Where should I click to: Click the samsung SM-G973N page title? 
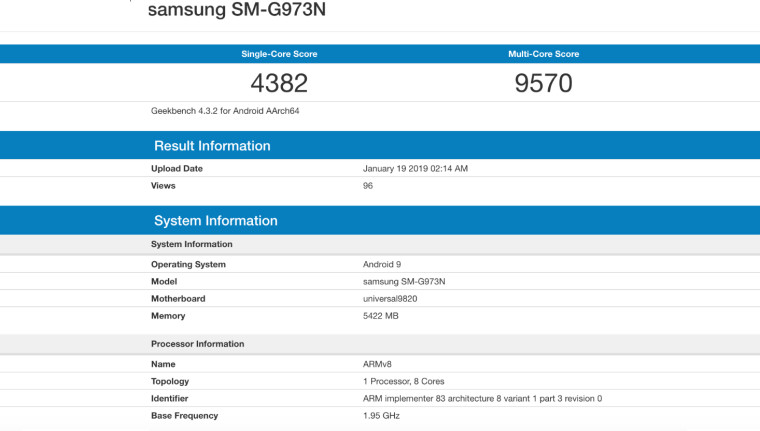click(x=237, y=10)
